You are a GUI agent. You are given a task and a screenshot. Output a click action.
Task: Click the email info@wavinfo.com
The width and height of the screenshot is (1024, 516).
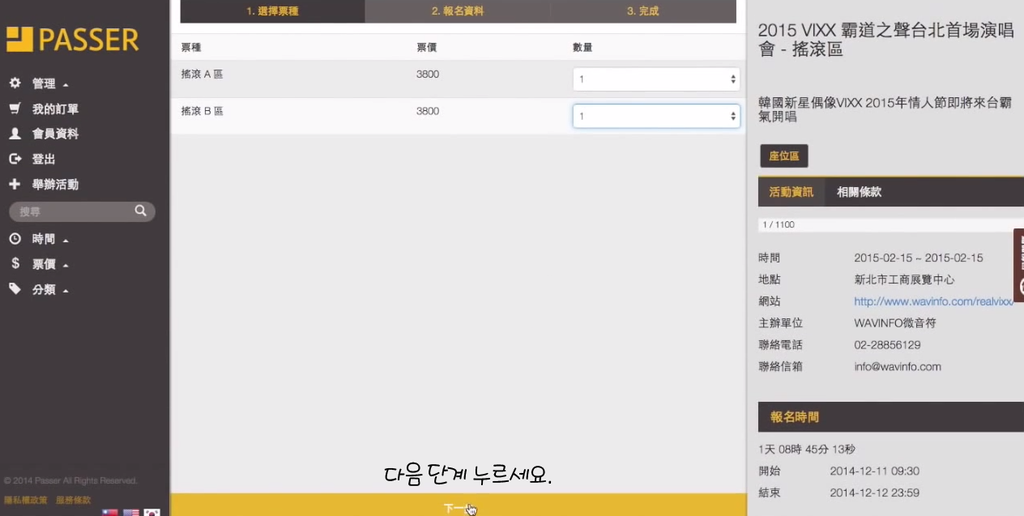(897, 366)
